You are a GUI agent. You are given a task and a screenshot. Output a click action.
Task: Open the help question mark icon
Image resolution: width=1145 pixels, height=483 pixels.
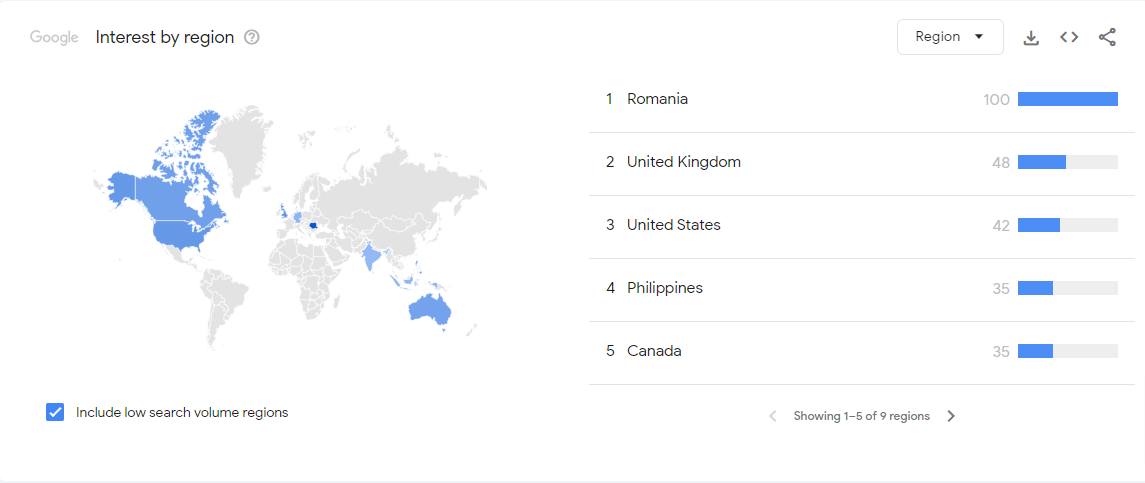[252, 37]
